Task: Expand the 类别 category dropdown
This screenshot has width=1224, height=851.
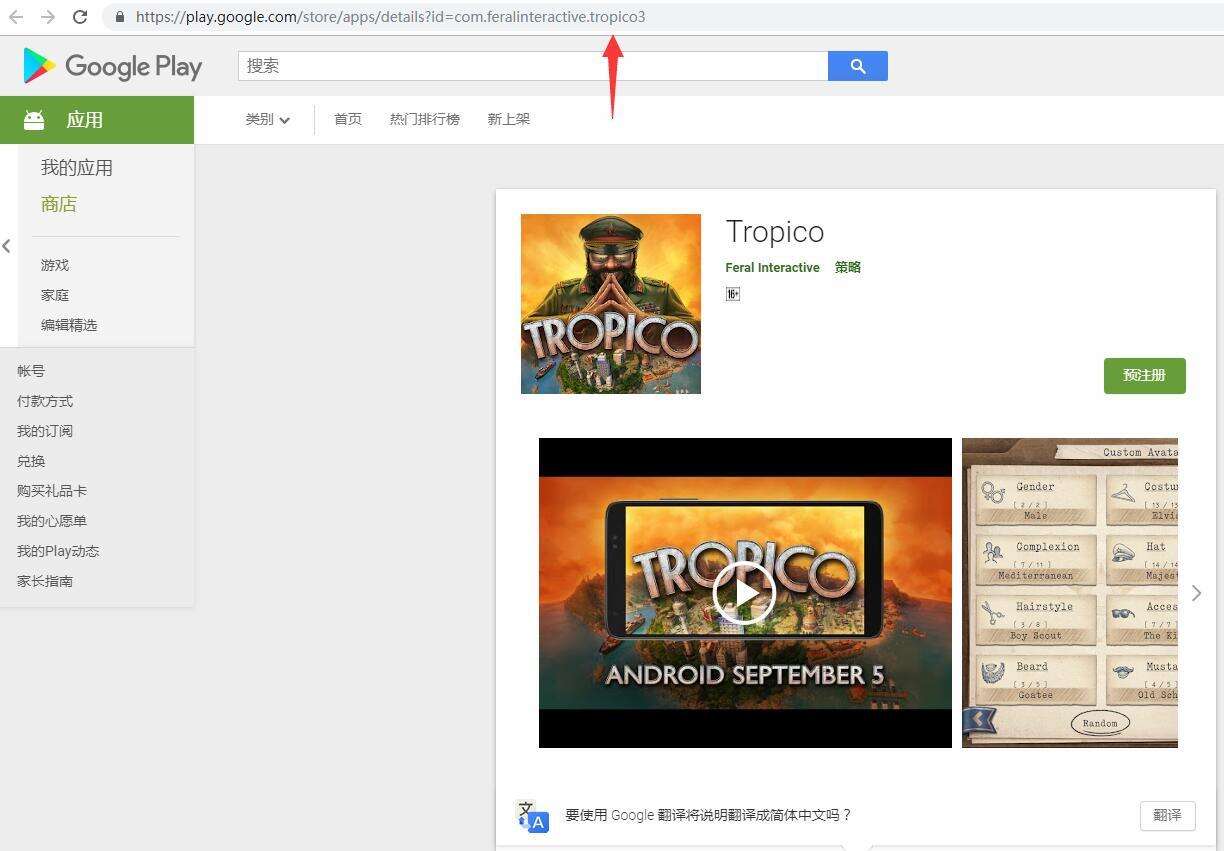Action: tap(268, 119)
